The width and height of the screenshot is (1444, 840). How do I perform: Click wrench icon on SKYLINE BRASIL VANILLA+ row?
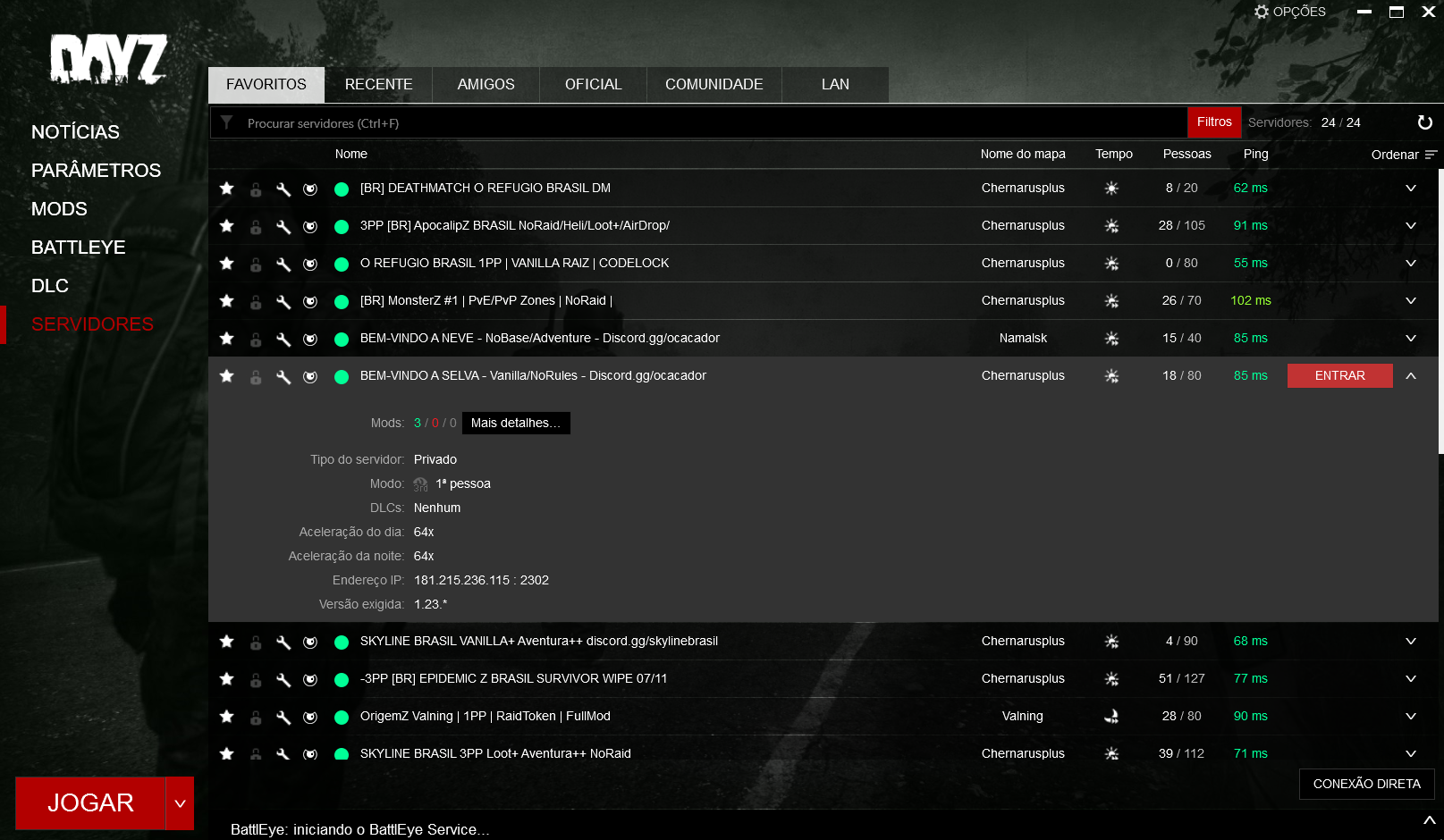pyautogui.click(x=283, y=643)
